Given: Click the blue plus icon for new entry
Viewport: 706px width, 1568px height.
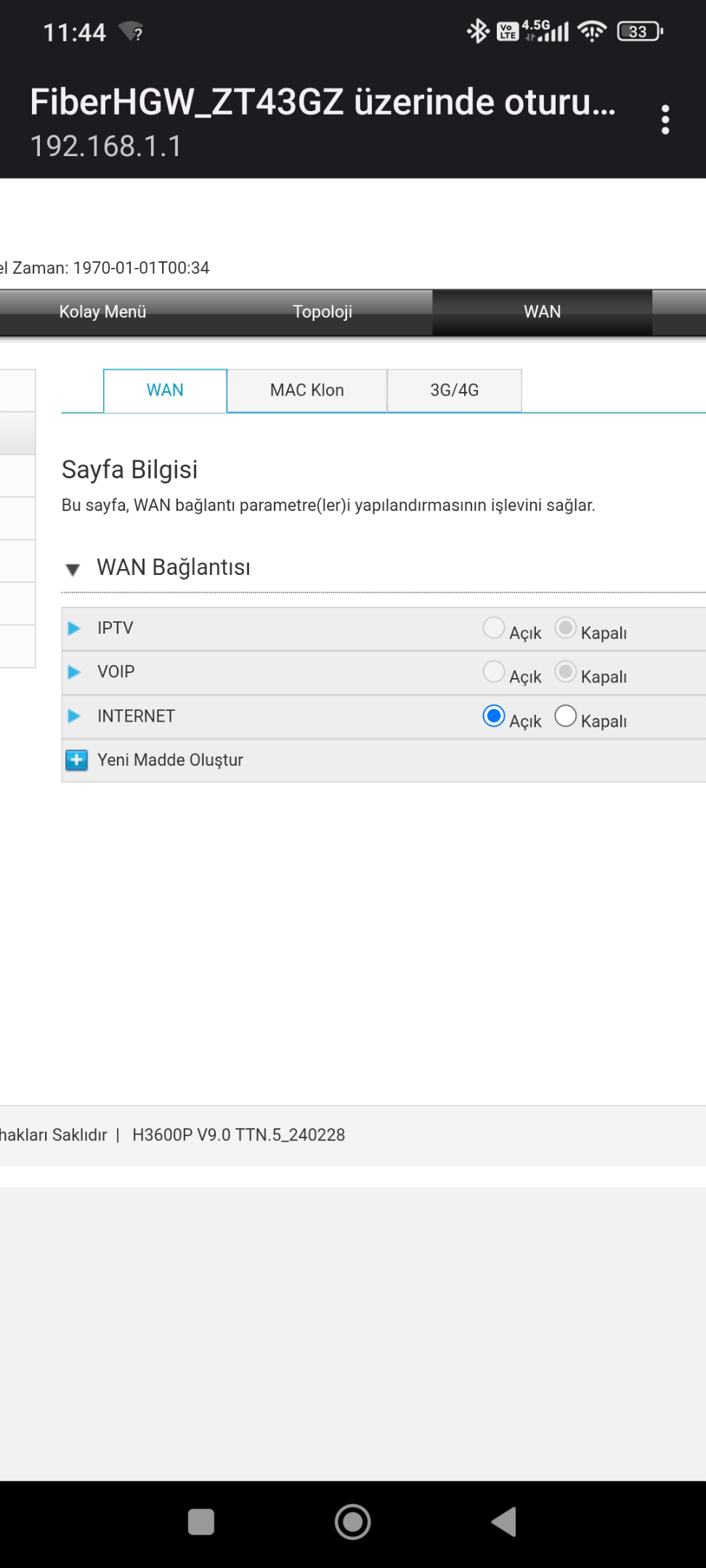Looking at the screenshot, I should (x=76, y=760).
